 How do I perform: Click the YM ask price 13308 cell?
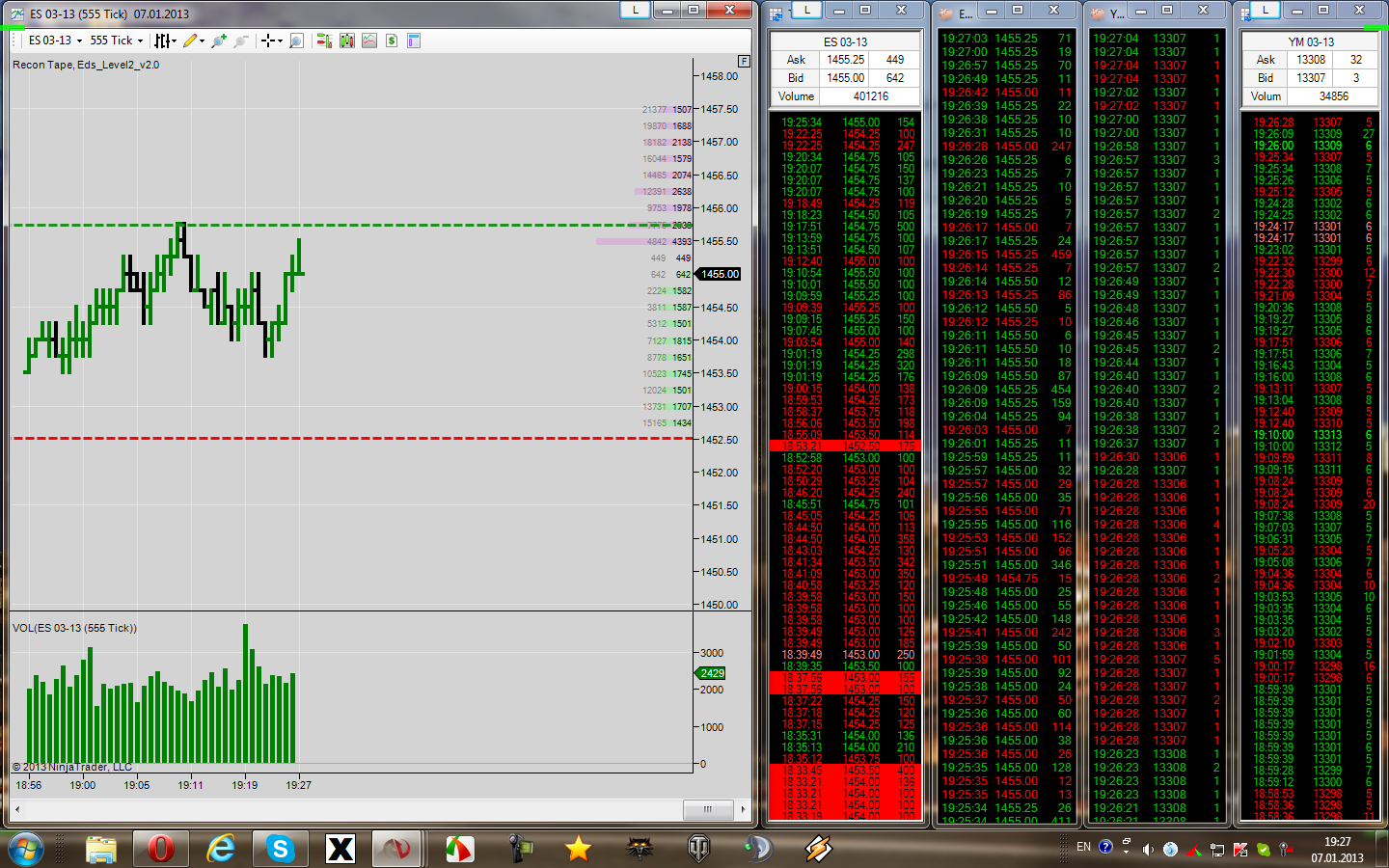click(x=1311, y=60)
